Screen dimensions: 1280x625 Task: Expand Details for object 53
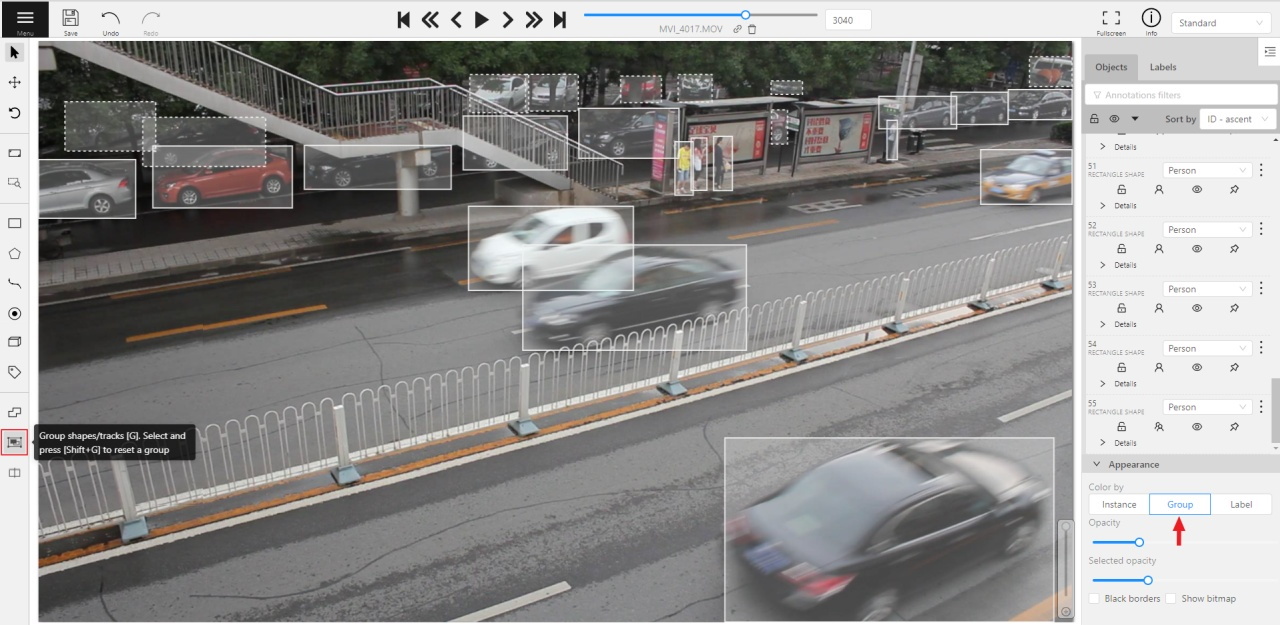click(x=1104, y=324)
